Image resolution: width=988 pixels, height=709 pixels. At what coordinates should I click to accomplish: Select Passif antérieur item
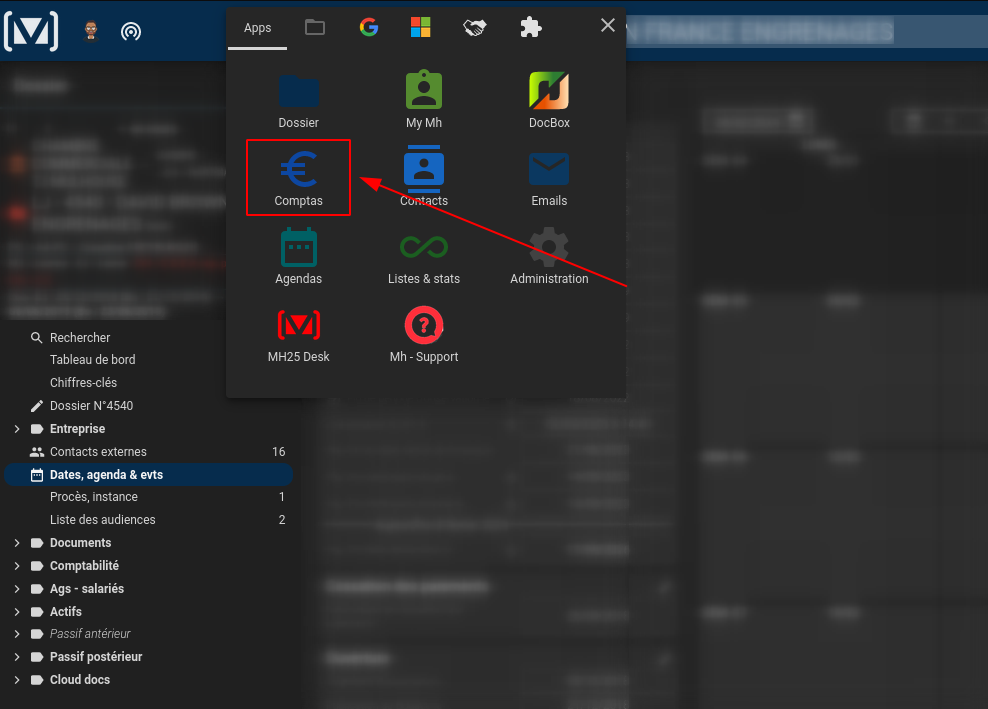tap(90, 634)
